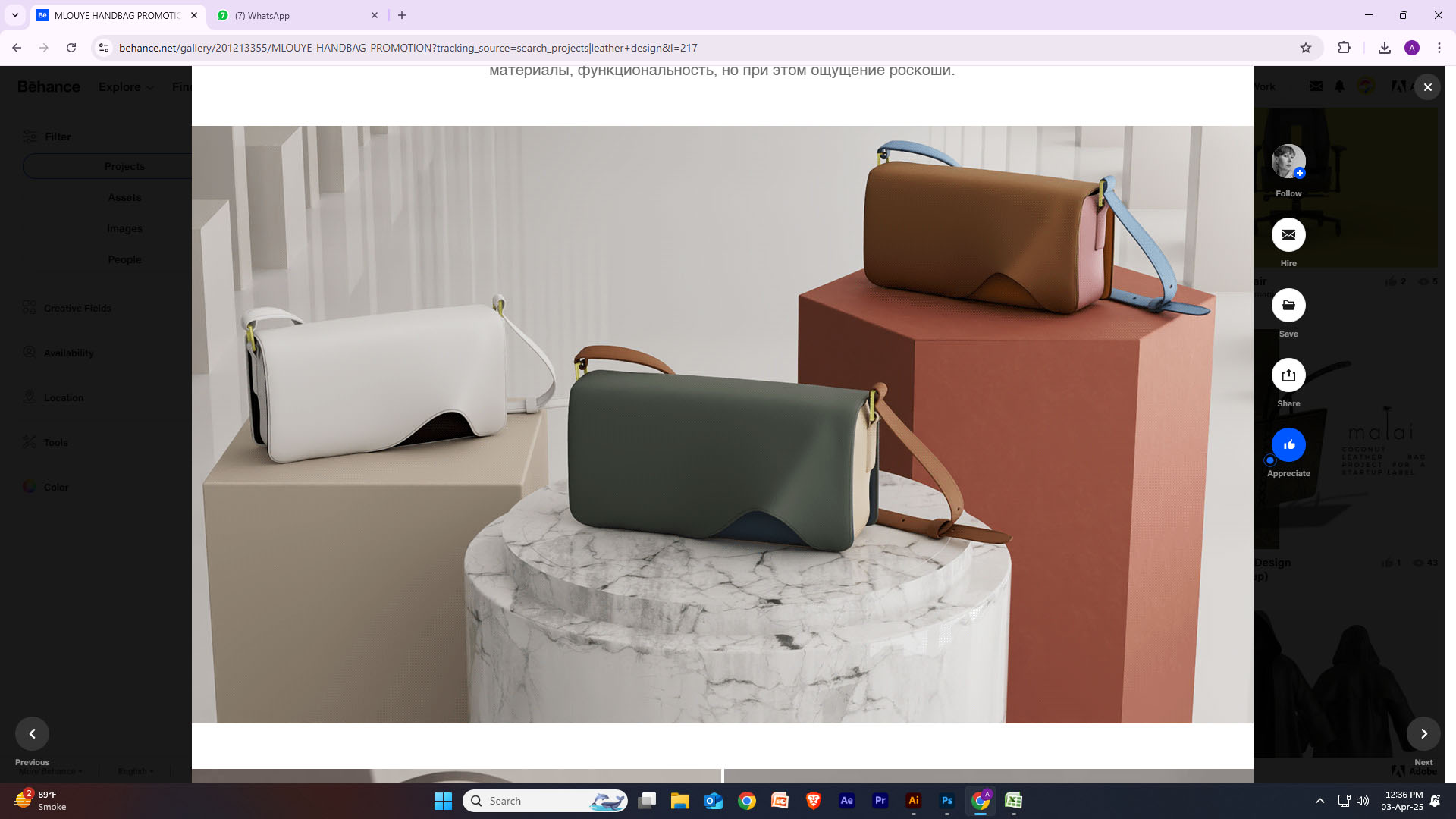Bookmark this page with star icon
Screen dimensions: 1456x819
(x=1306, y=48)
